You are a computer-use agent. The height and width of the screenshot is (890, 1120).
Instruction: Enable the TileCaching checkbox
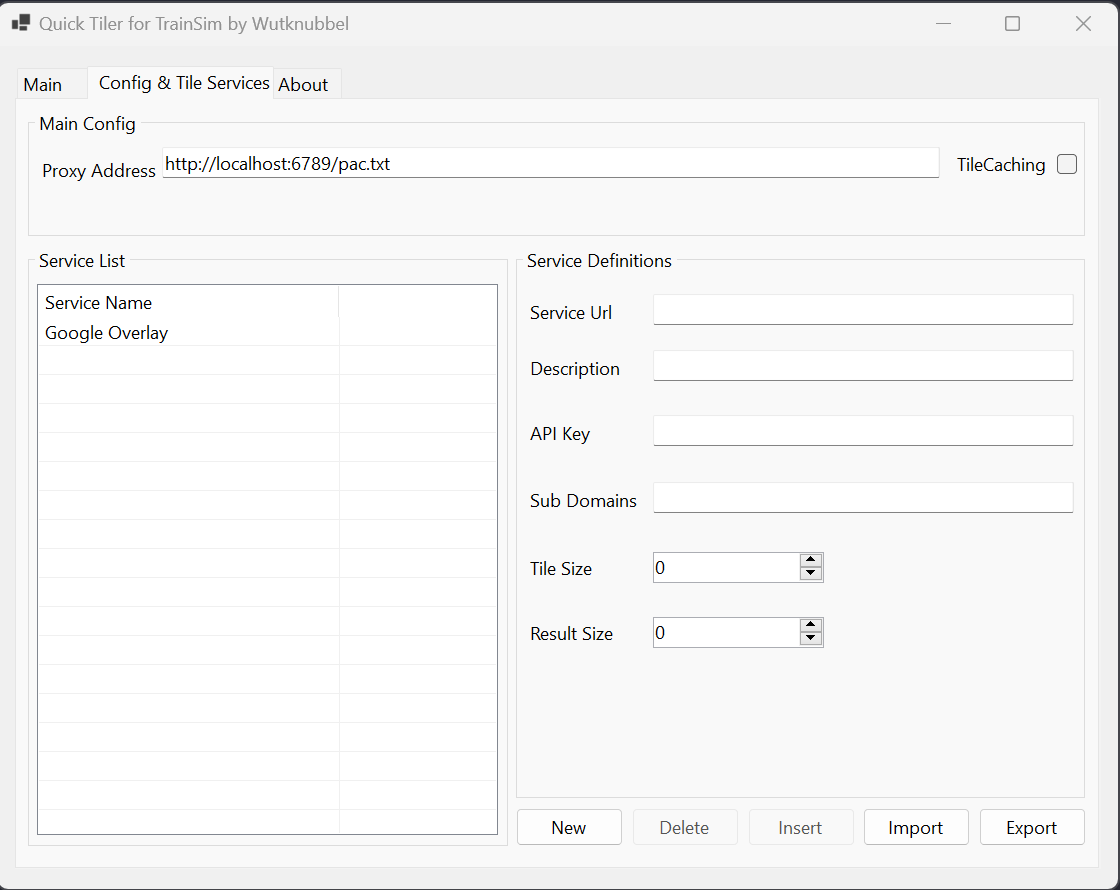[1066, 164]
